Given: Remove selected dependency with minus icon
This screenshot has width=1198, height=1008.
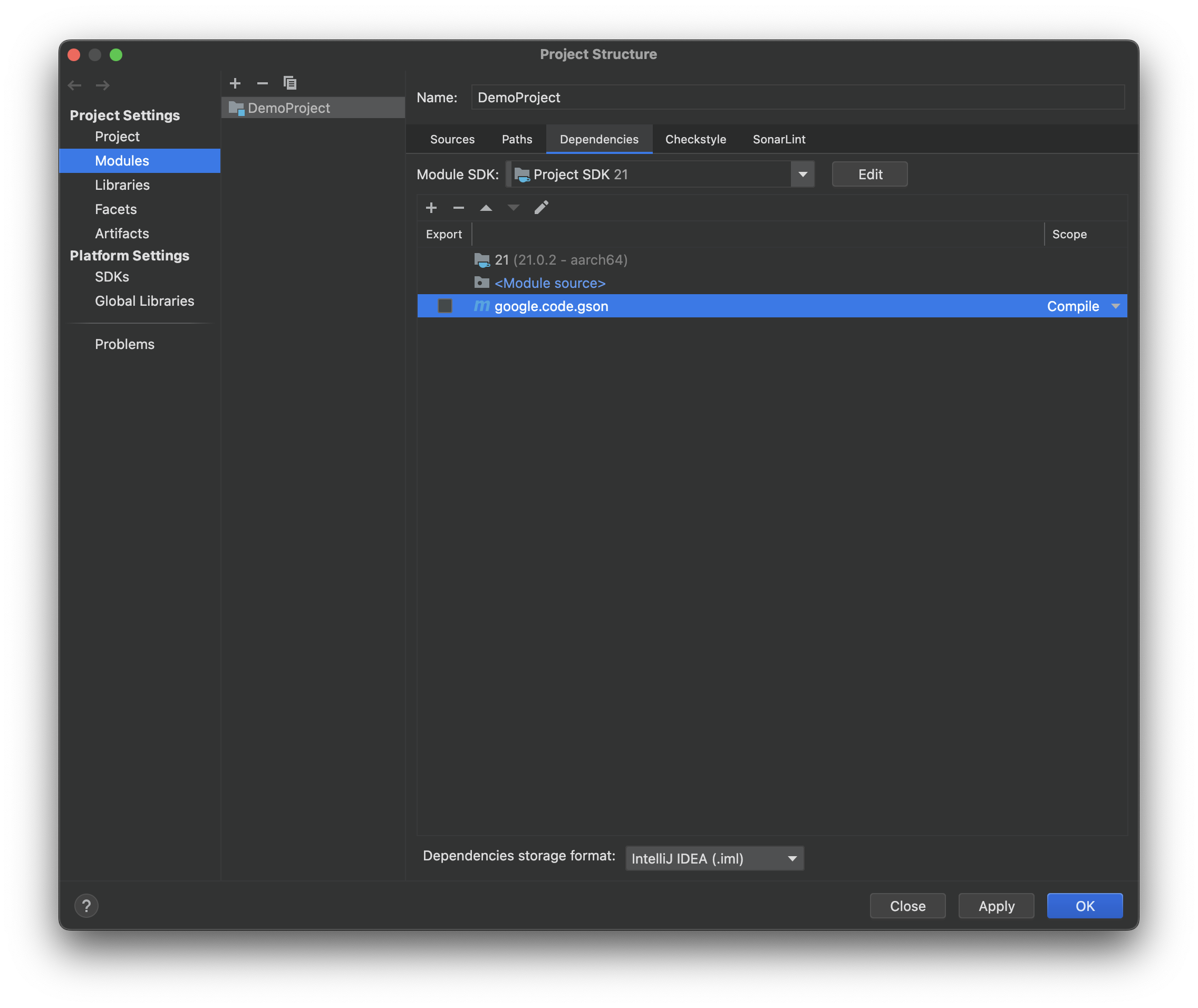Looking at the screenshot, I should tap(458, 208).
